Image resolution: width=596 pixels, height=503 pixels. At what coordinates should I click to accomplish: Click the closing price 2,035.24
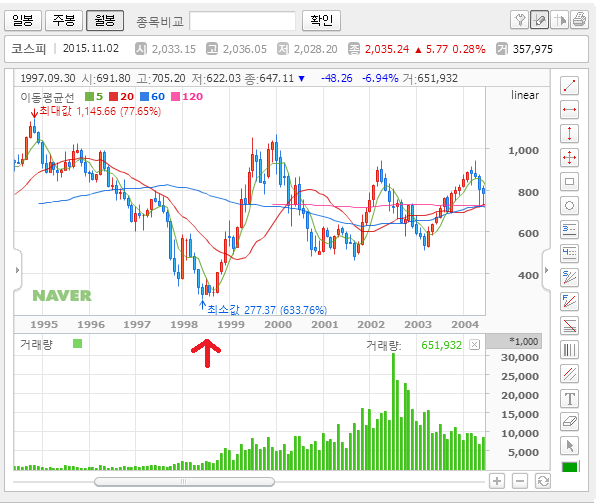click(x=387, y=49)
